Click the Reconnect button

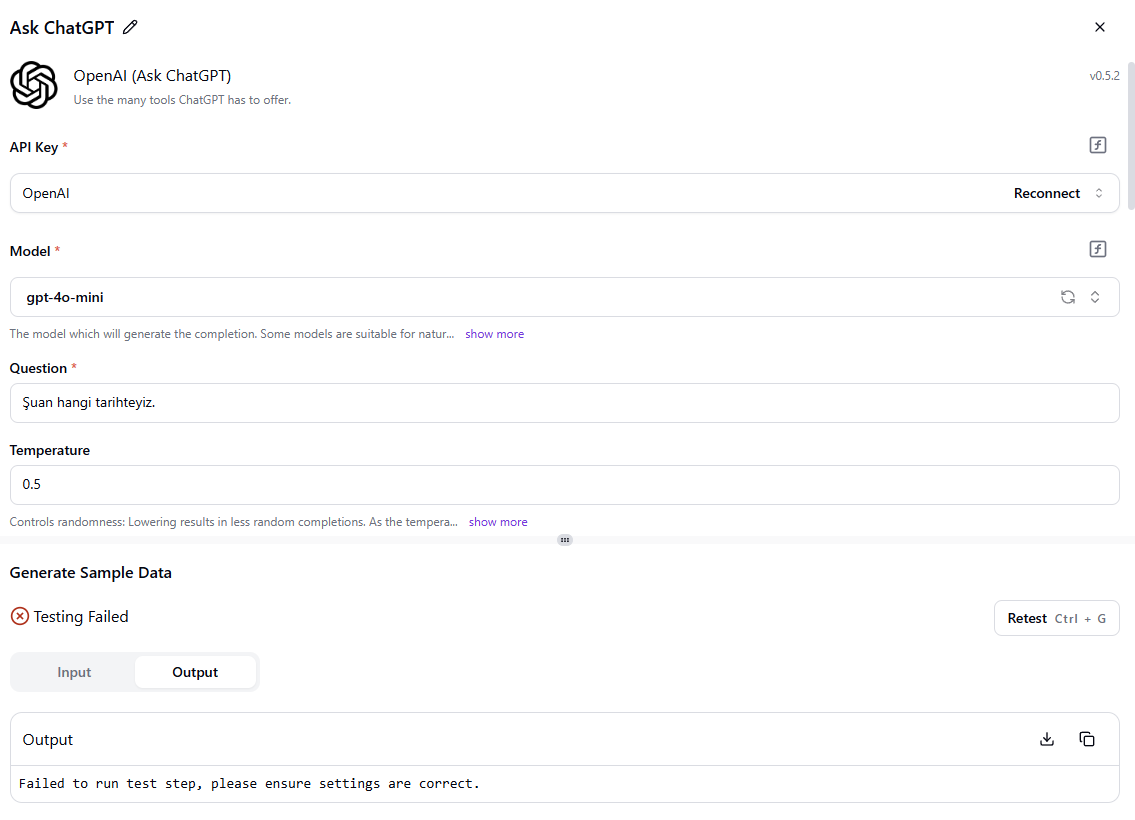coord(1047,193)
